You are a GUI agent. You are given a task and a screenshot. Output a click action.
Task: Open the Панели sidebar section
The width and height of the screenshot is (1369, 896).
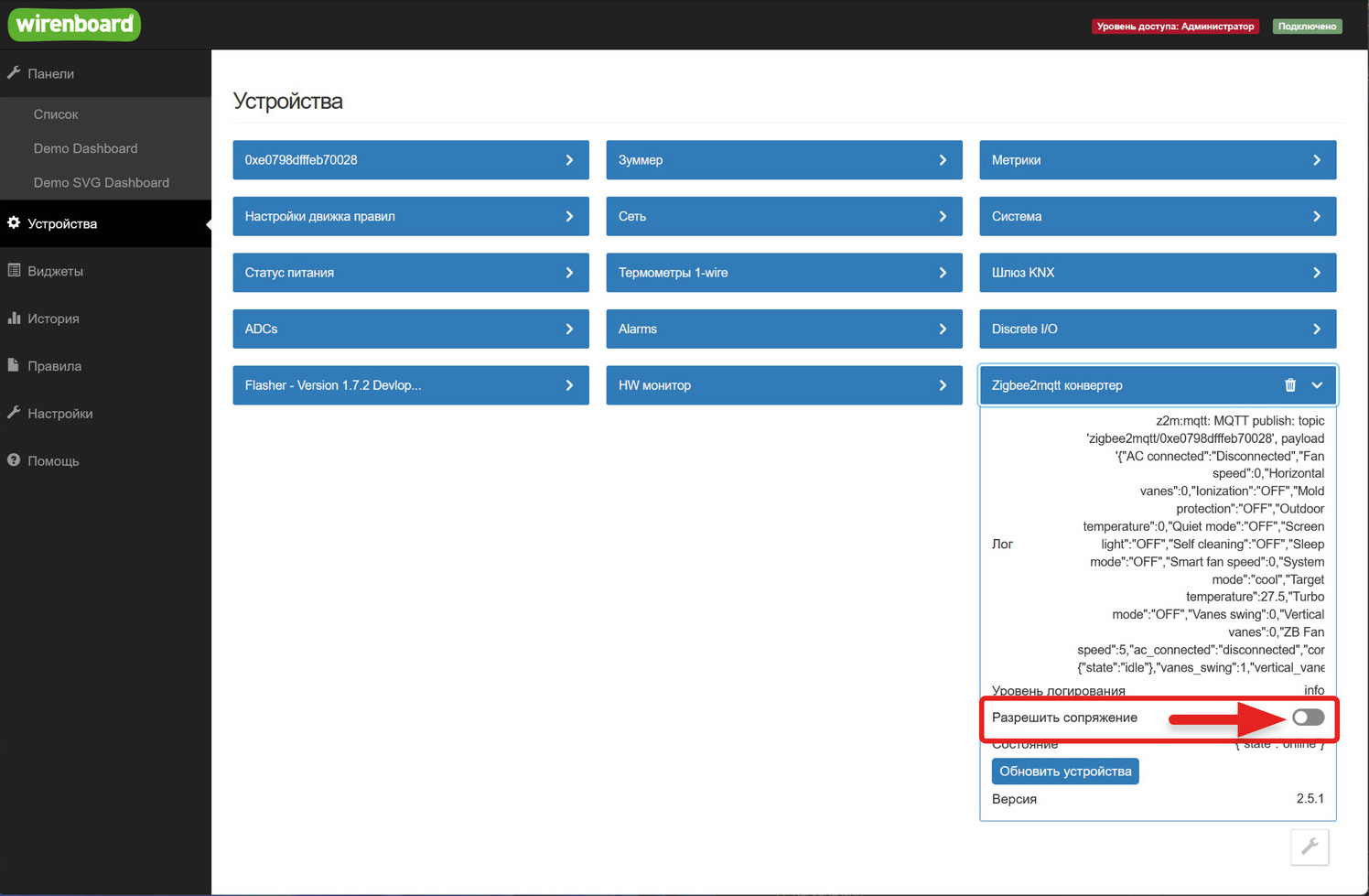coord(51,74)
